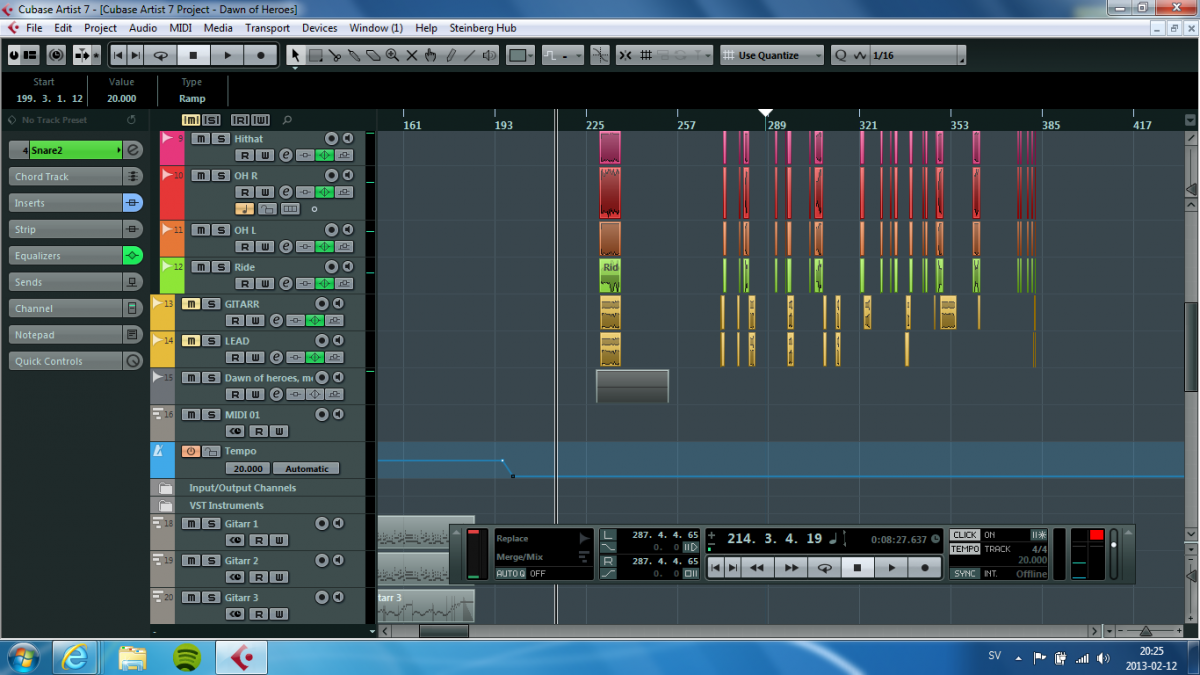Open Spotify from the Windows taskbar
This screenshot has width=1200, height=675.
[x=187, y=657]
